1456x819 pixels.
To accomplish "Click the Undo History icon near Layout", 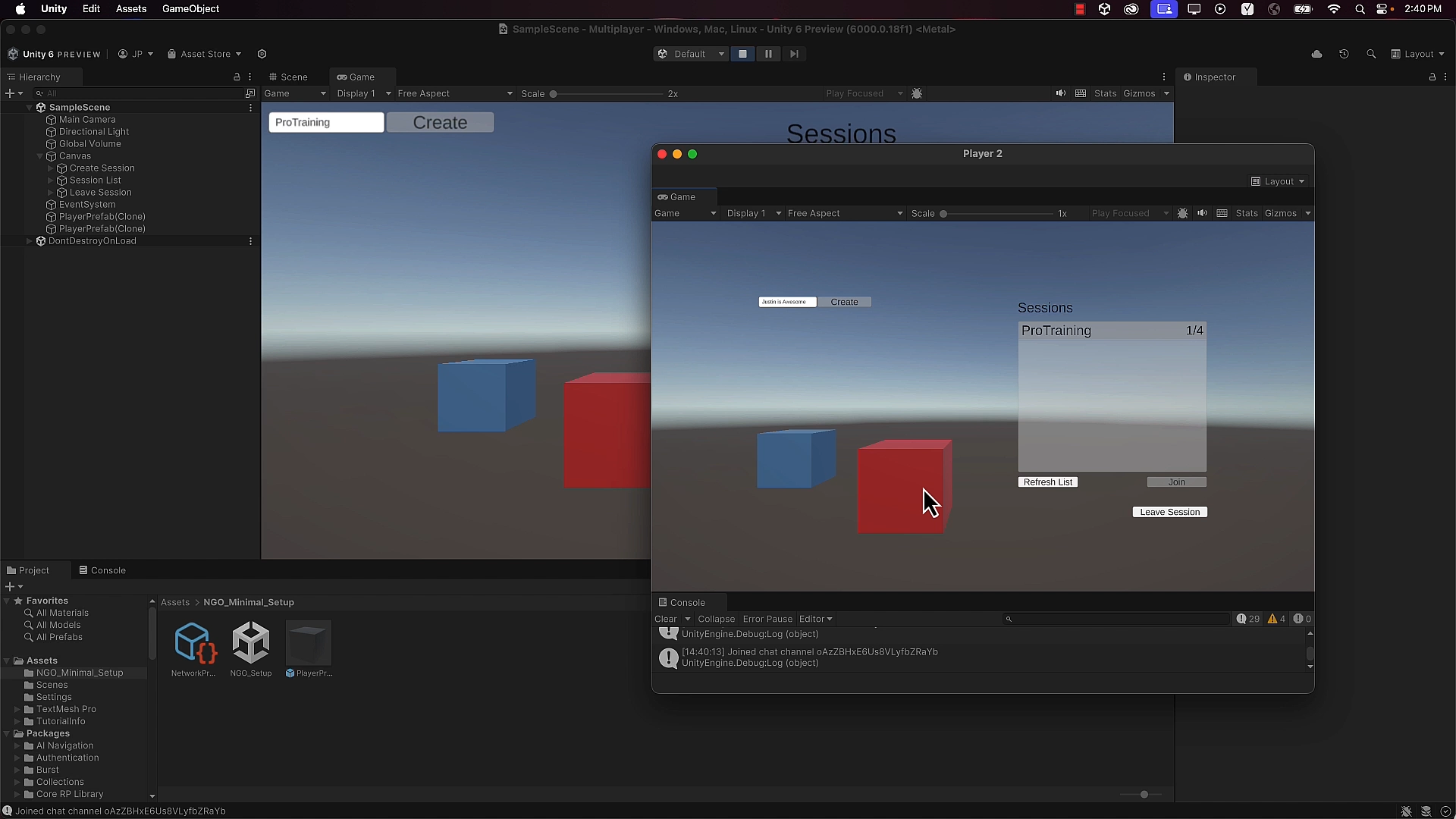I will point(1344,54).
